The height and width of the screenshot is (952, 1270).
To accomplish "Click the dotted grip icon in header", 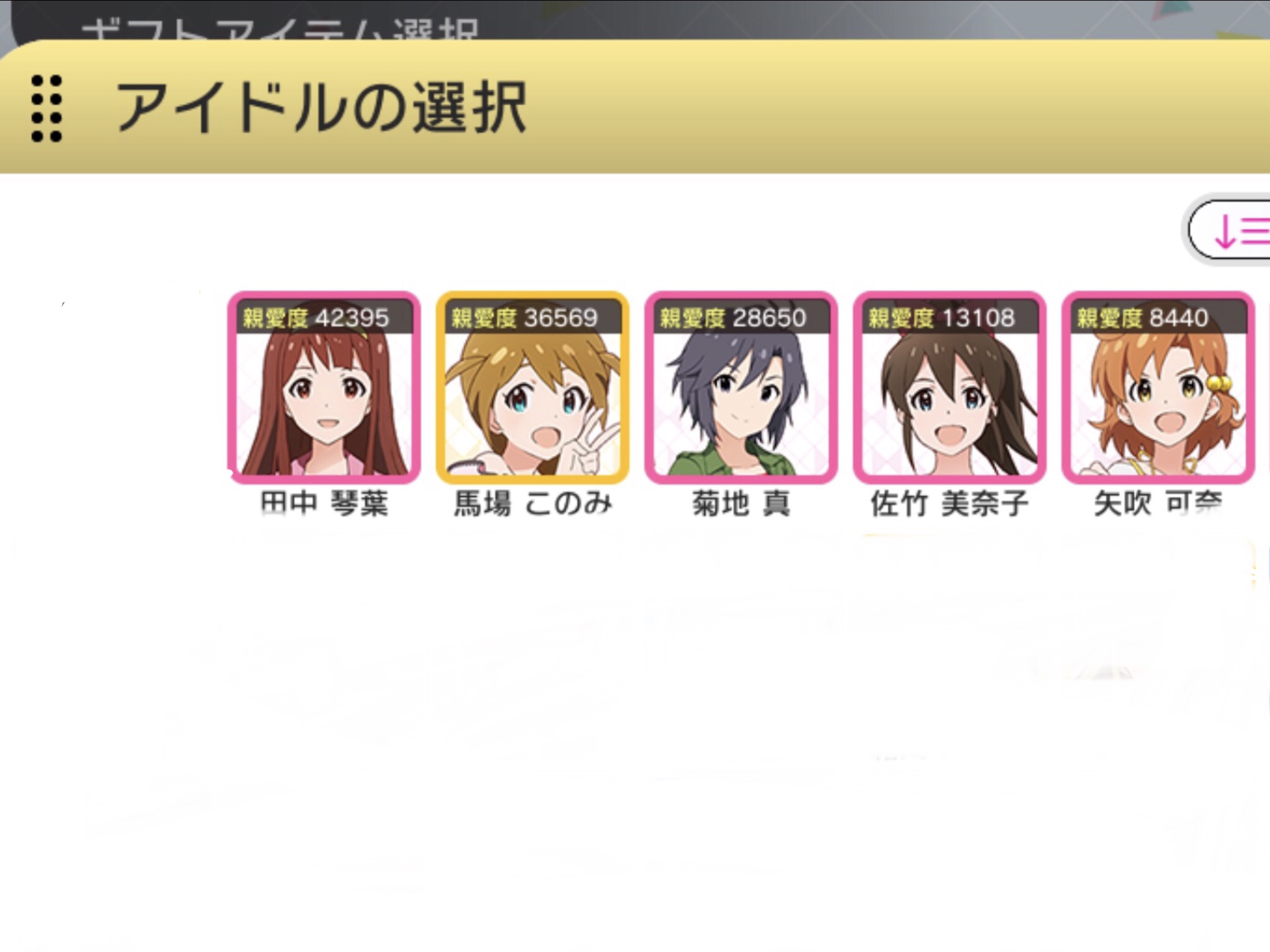I will tap(47, 109).
